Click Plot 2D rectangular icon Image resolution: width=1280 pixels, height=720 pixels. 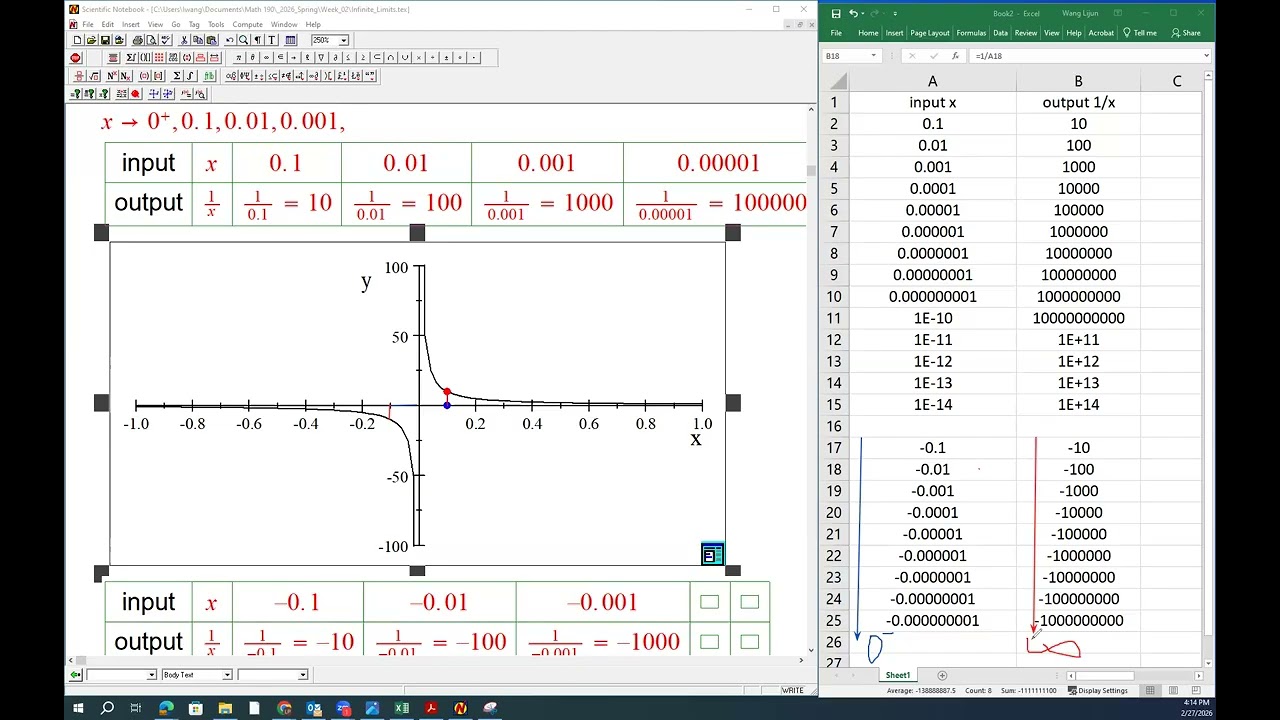click(x=153, y=94)
